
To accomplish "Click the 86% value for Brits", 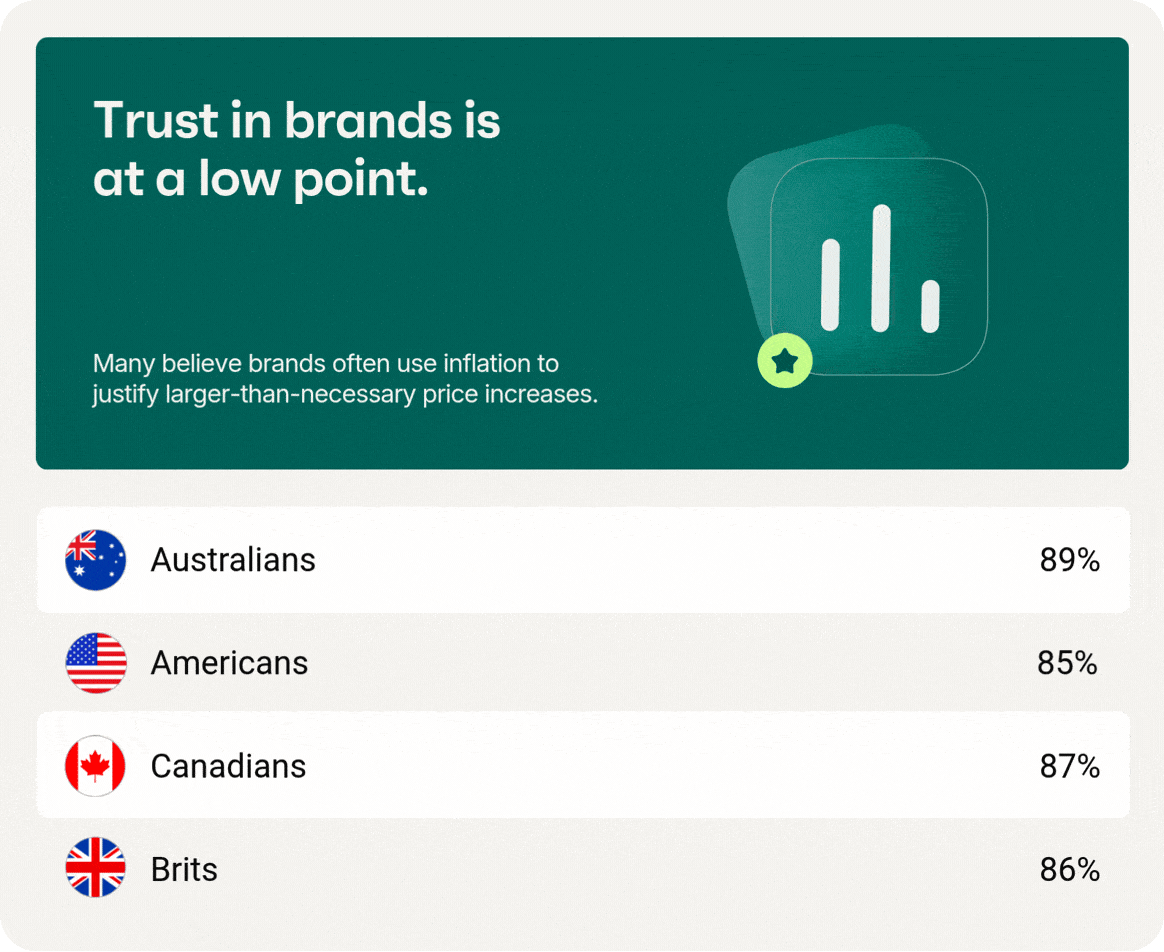I will click(1070, 870).
